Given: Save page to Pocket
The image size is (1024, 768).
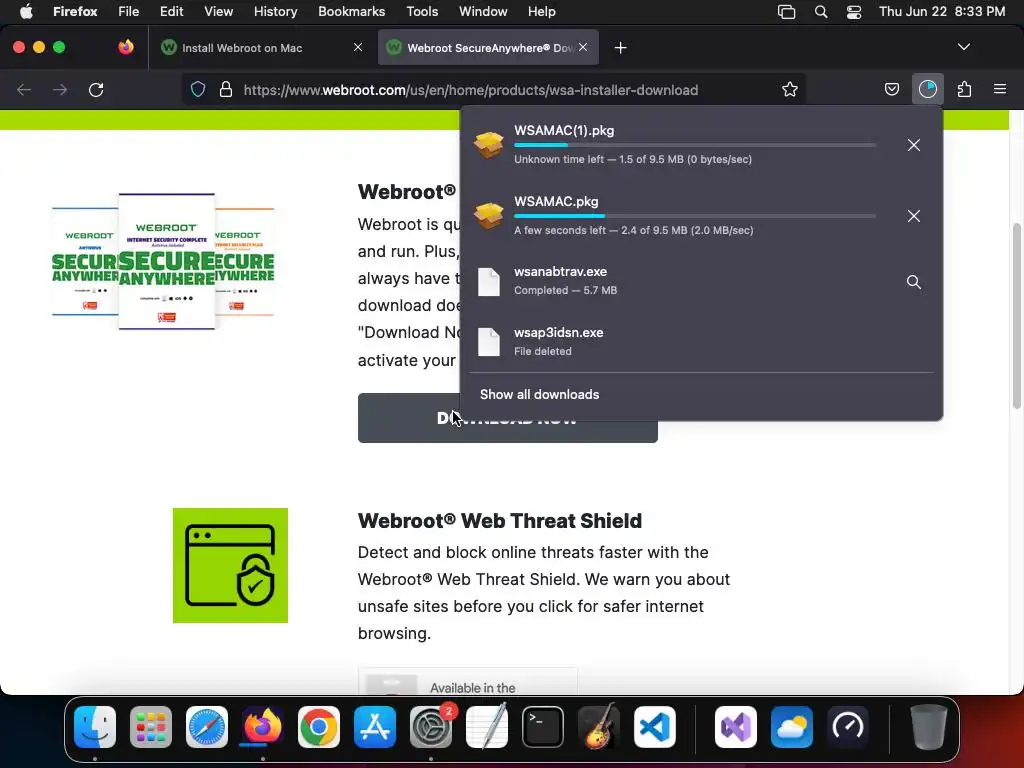Looking at the screenshot, I should [x=891, y=89].
